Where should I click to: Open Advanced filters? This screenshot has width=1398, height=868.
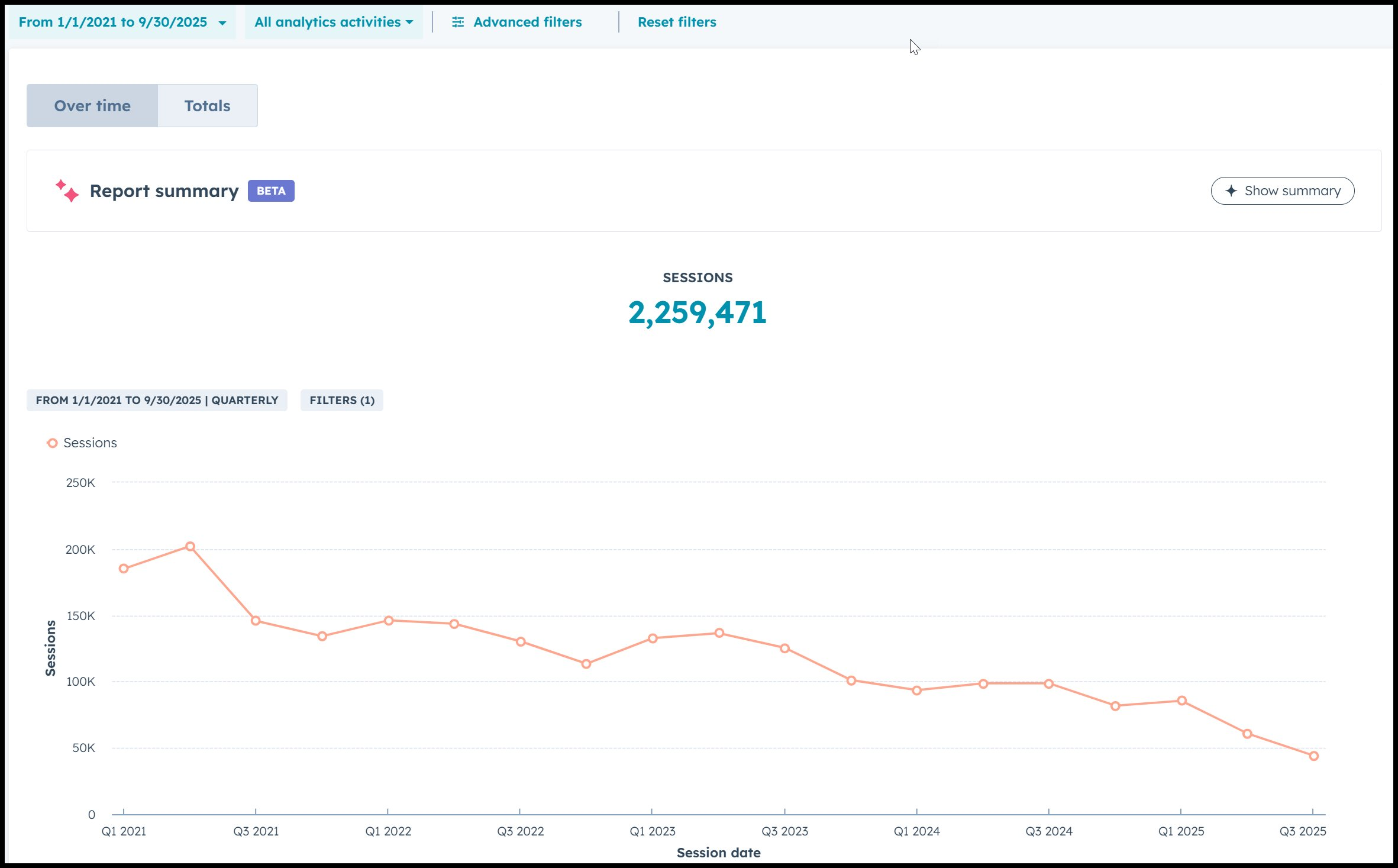coord(527,22)
